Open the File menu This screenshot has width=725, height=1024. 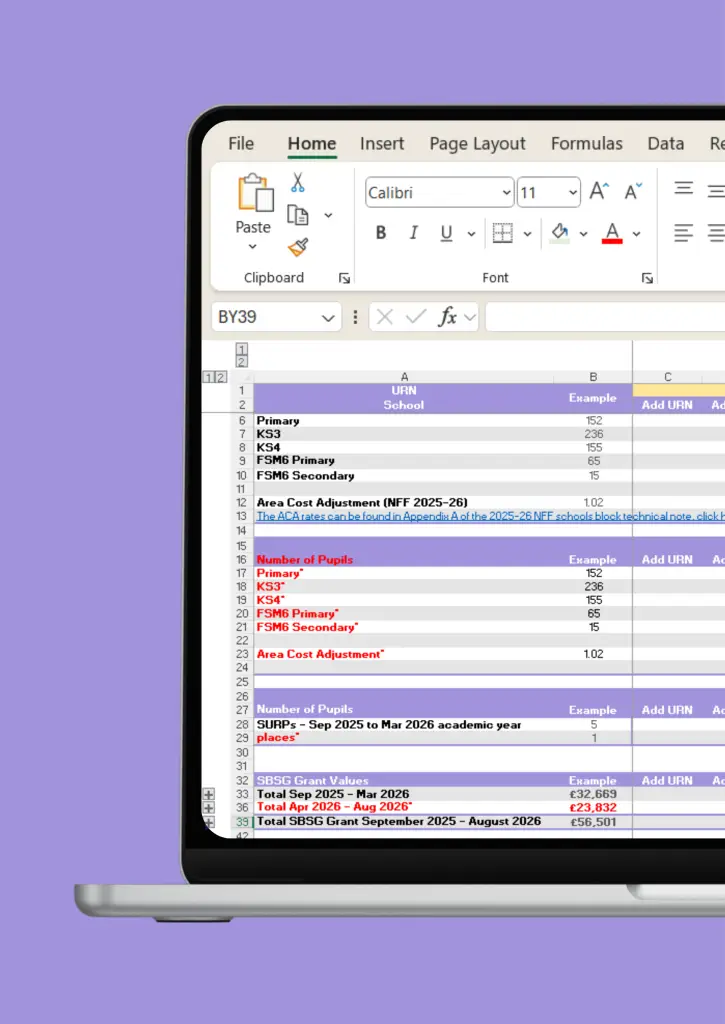[241, 144]
